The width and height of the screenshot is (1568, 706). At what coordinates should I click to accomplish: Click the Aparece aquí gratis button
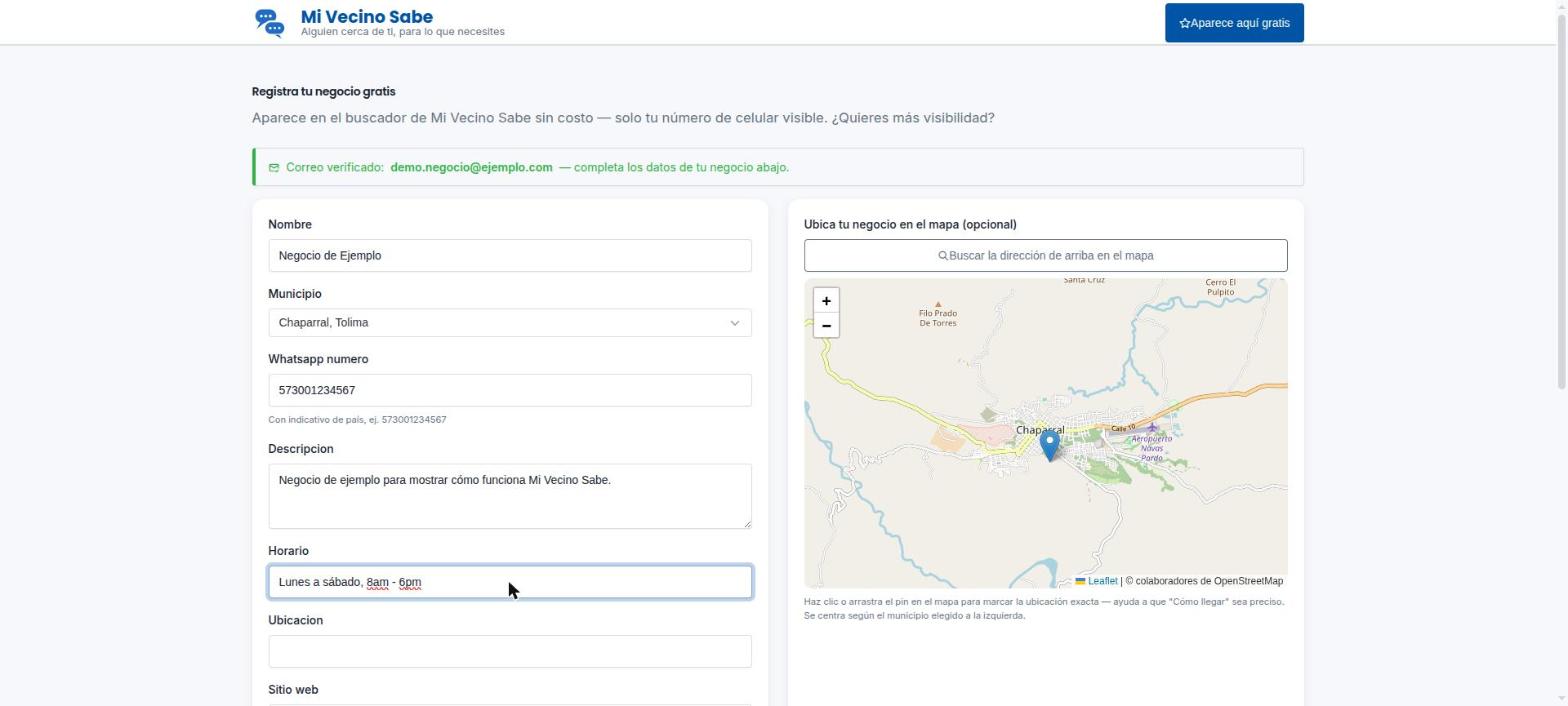tap(1234, 23)
